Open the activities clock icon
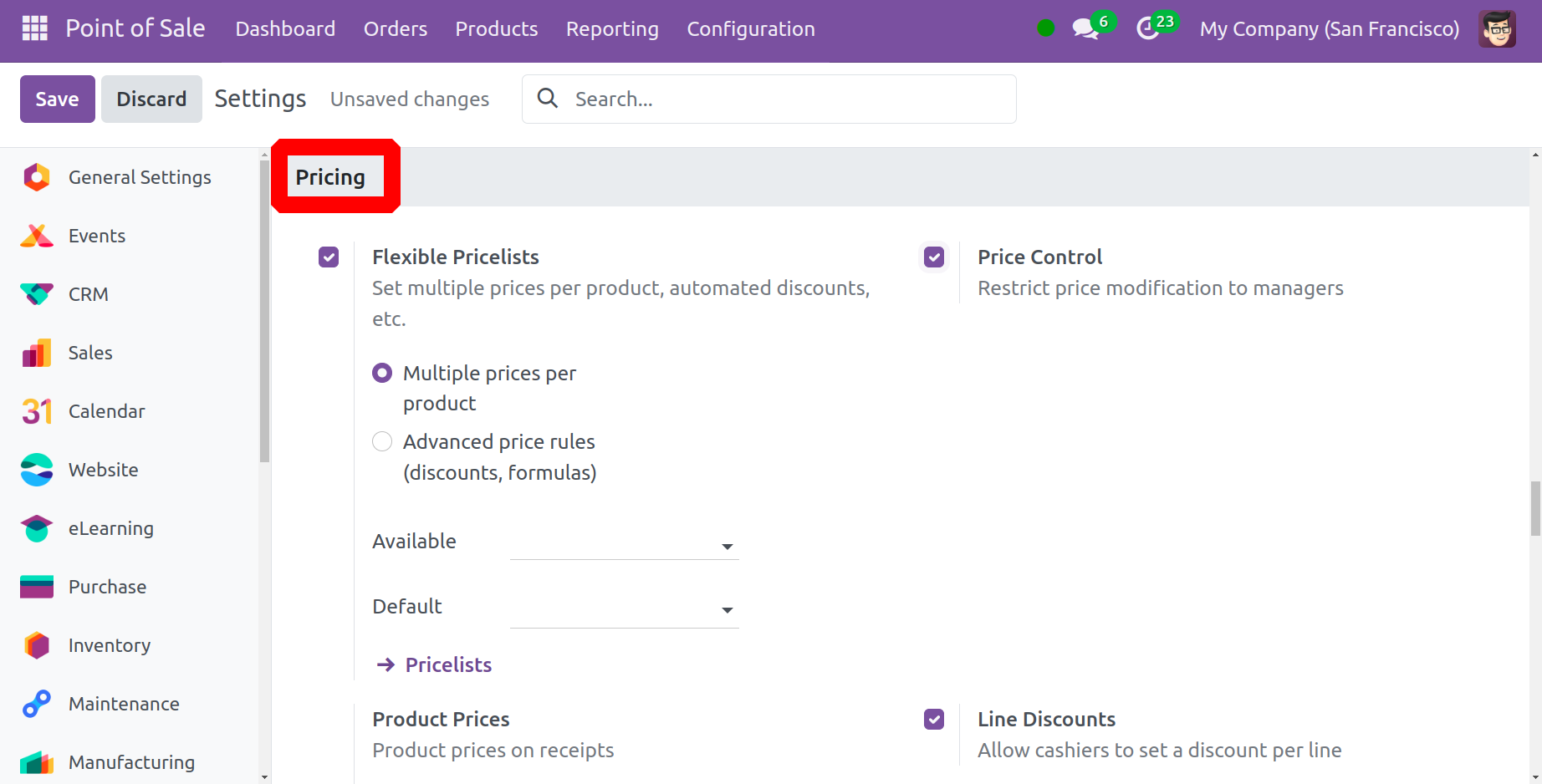Screen dimensions: 1542x784 [1148, 28]
